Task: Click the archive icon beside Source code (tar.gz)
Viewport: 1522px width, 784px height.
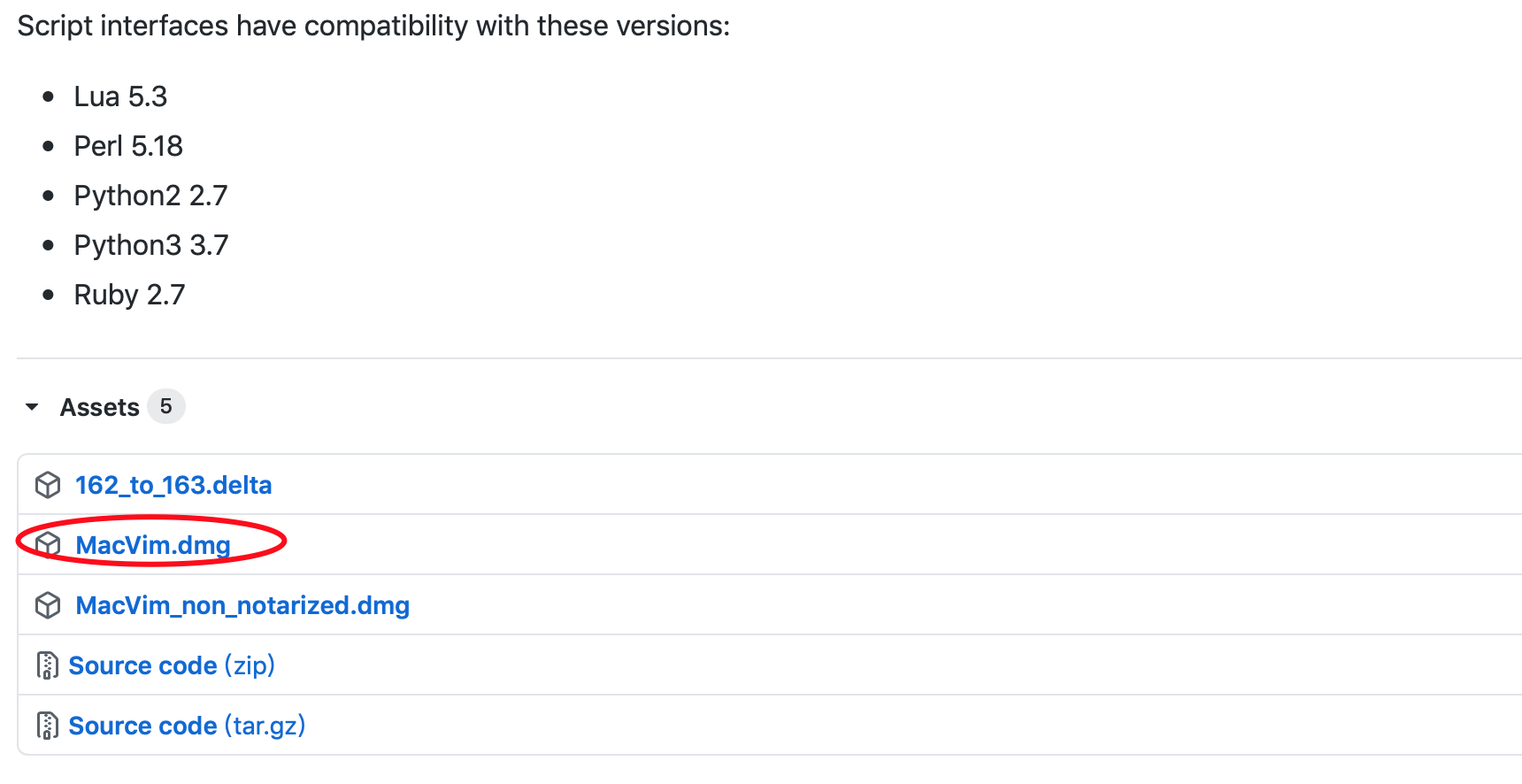Action: pos(47,725)
